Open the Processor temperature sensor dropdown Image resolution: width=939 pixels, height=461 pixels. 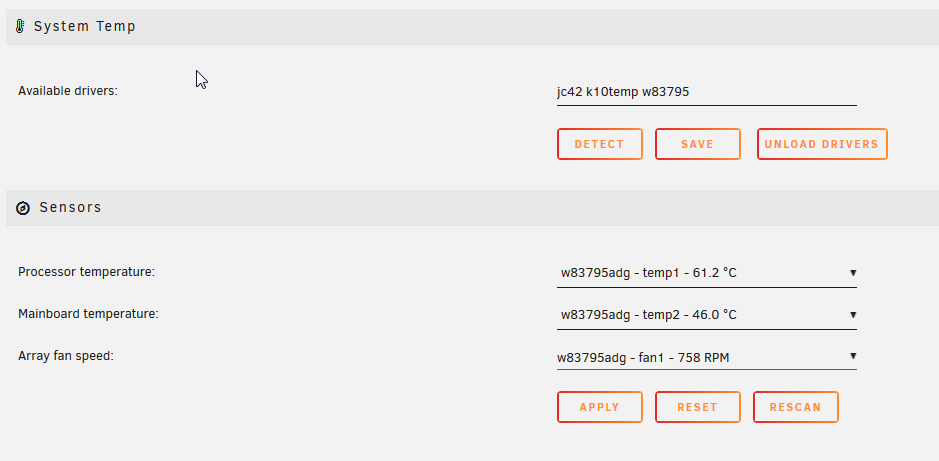pyautogui.click(x=707, y=274)
